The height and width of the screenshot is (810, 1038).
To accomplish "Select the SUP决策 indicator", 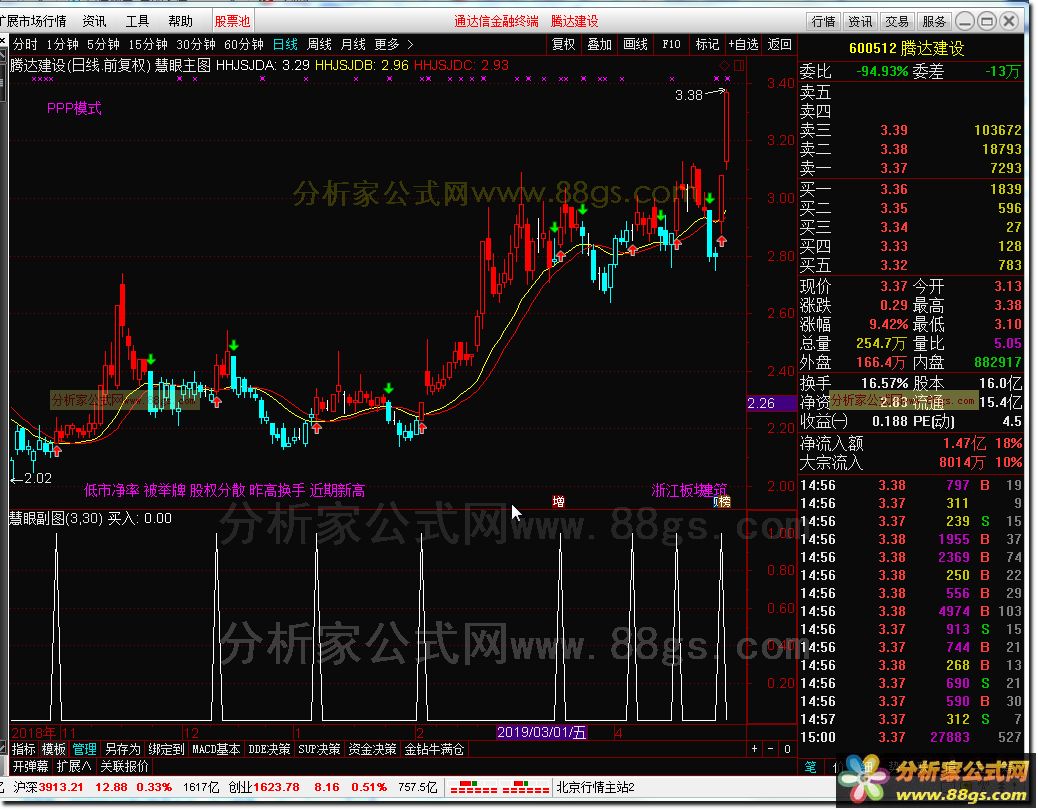I will (319, 749).
